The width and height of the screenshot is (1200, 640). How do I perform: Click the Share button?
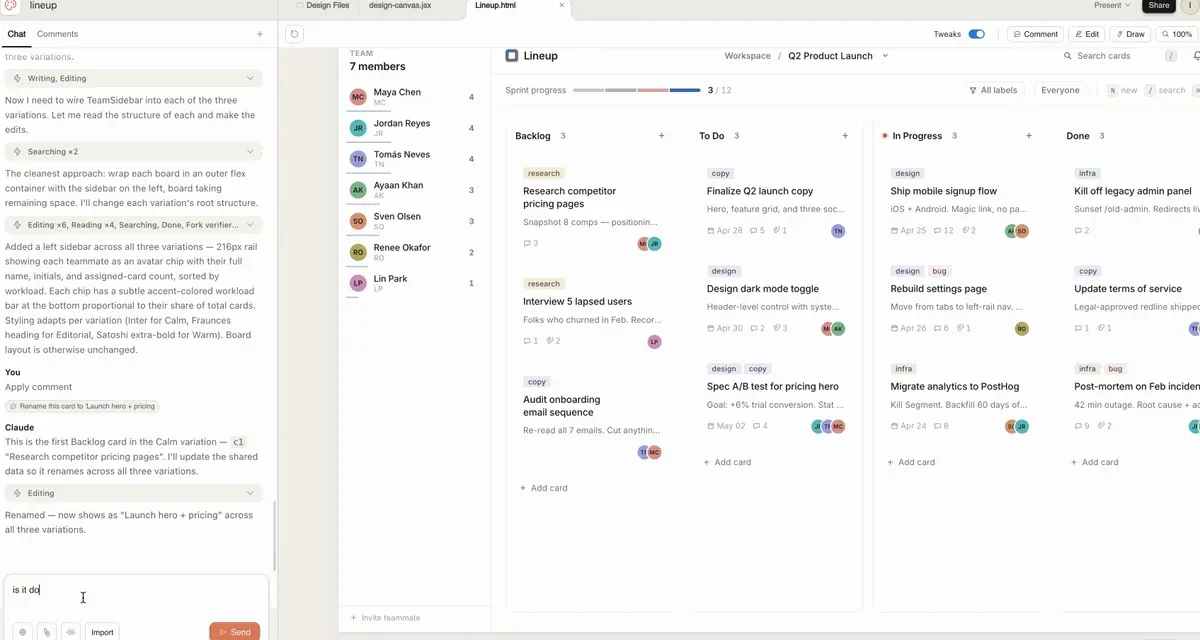[x=1158, y=6]
